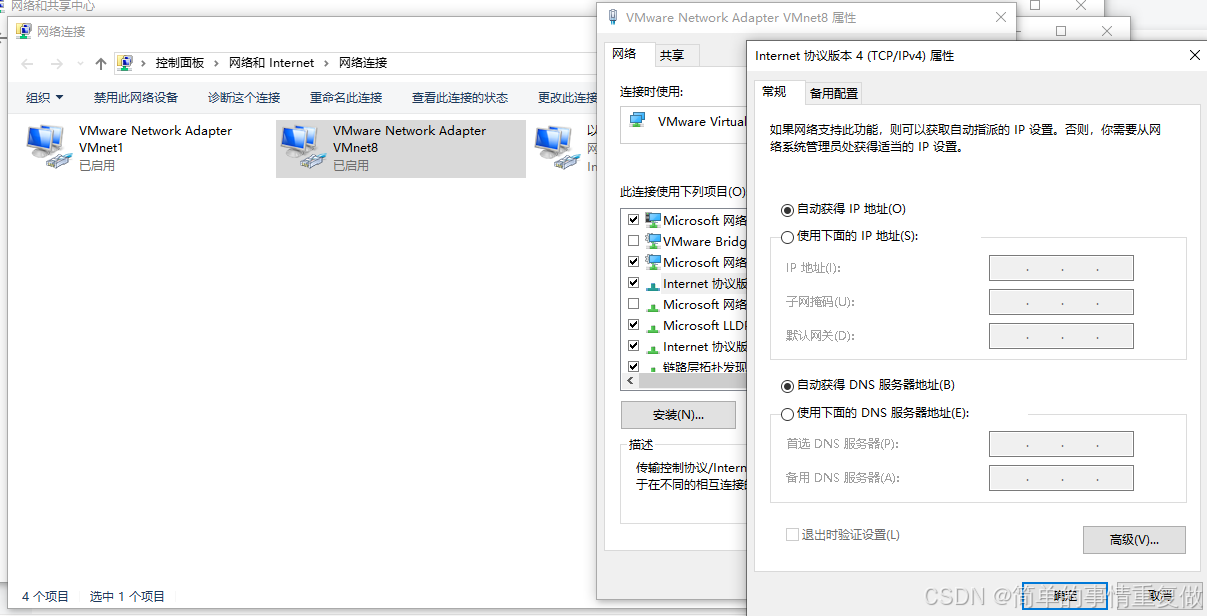1207x616 pixels.
Task: Select the partly hidden adapter icon labeled 以
Action: [x=557, y=147]
